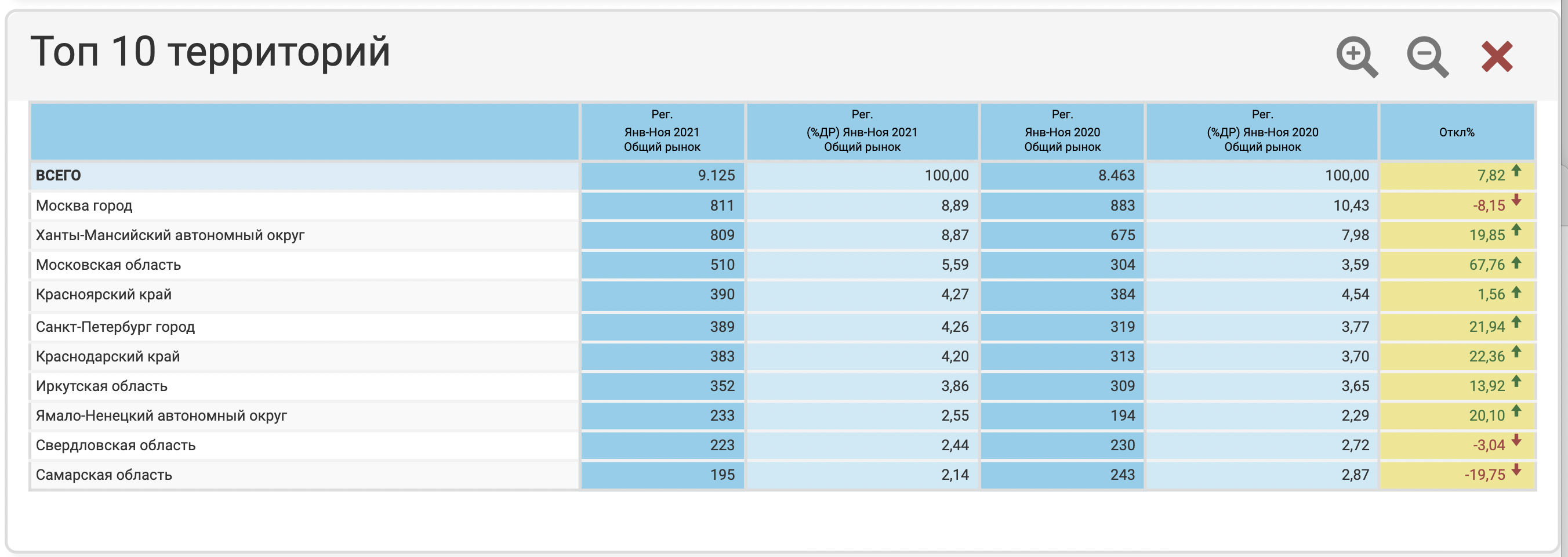Click the red down arrow for Москва город

(1516, 200)
